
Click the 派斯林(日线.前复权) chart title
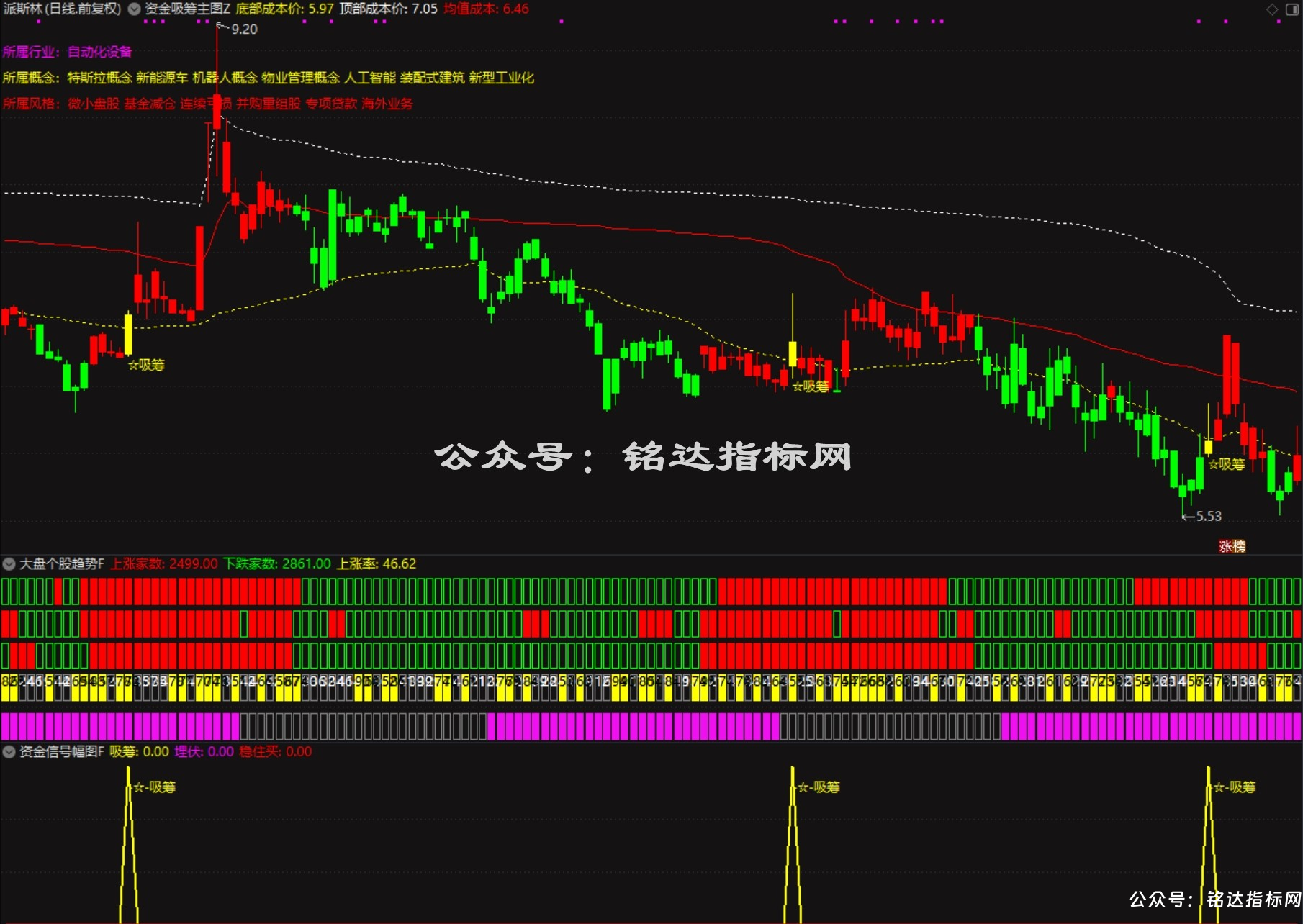(63, 9)
